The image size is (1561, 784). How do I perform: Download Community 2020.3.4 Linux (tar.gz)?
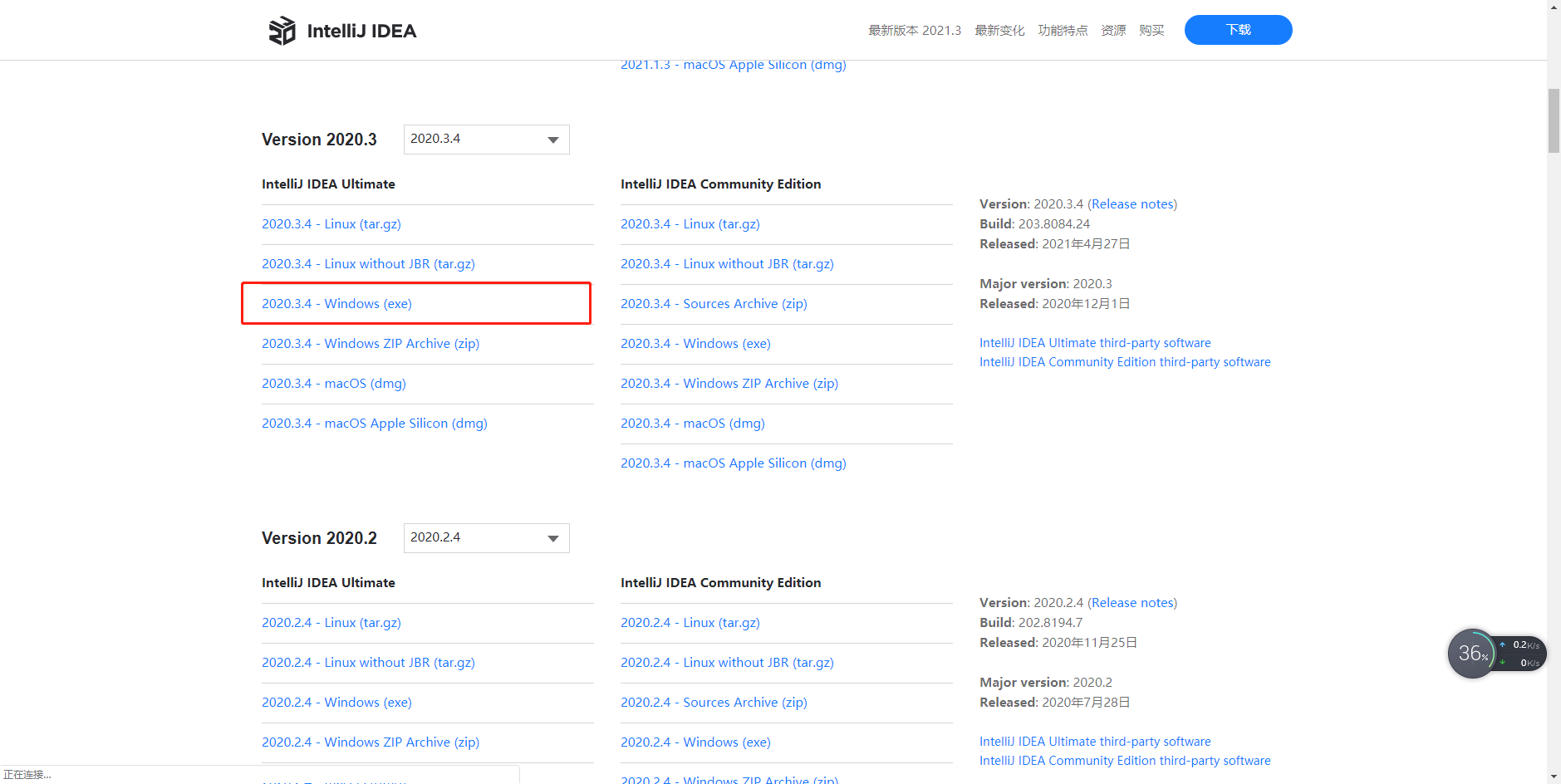point(690,224)
